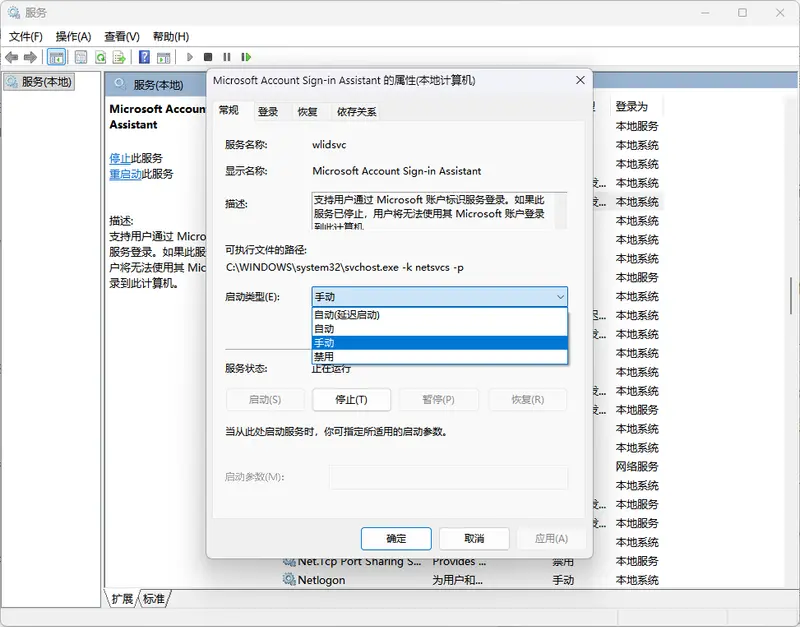The width and height of the screenshot is (800, 627).
Task: Select 服务(本地) in the left tree
Action: [40, 82]
